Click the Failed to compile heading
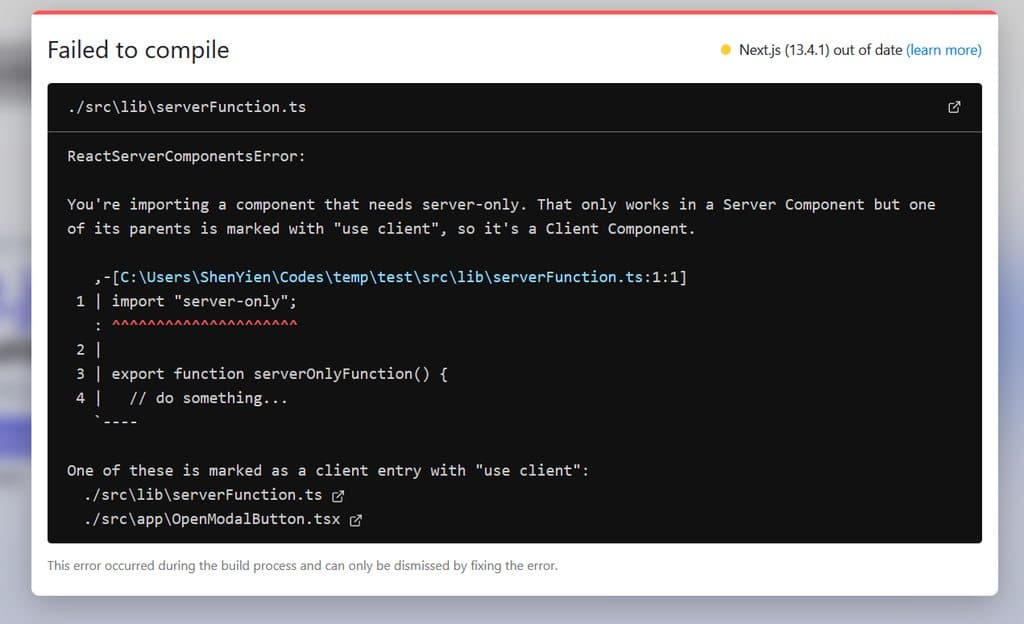Screen dimensions: 1024x624 point(138,50)
